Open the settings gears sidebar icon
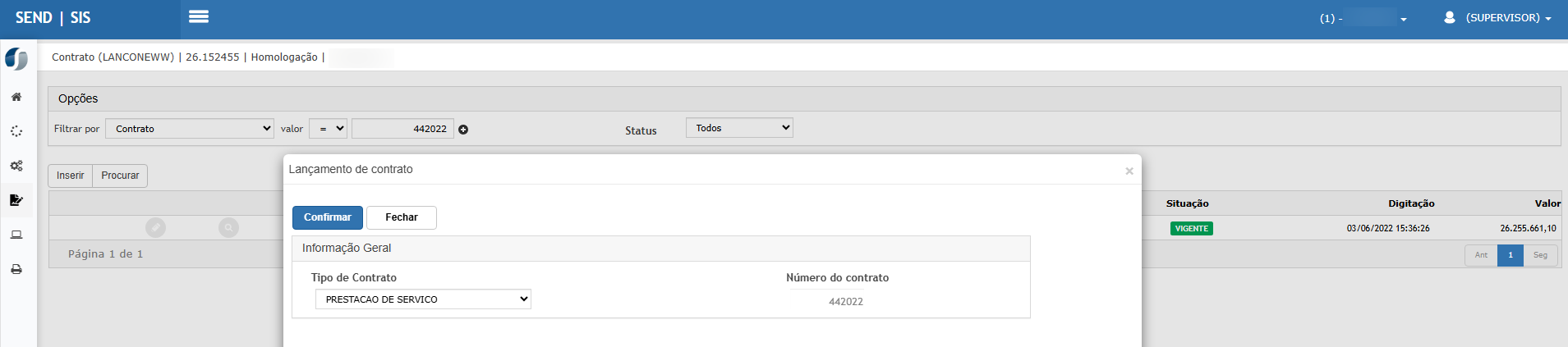Image resolution: width=1568 pixels, height=347 pixels. 16,166
